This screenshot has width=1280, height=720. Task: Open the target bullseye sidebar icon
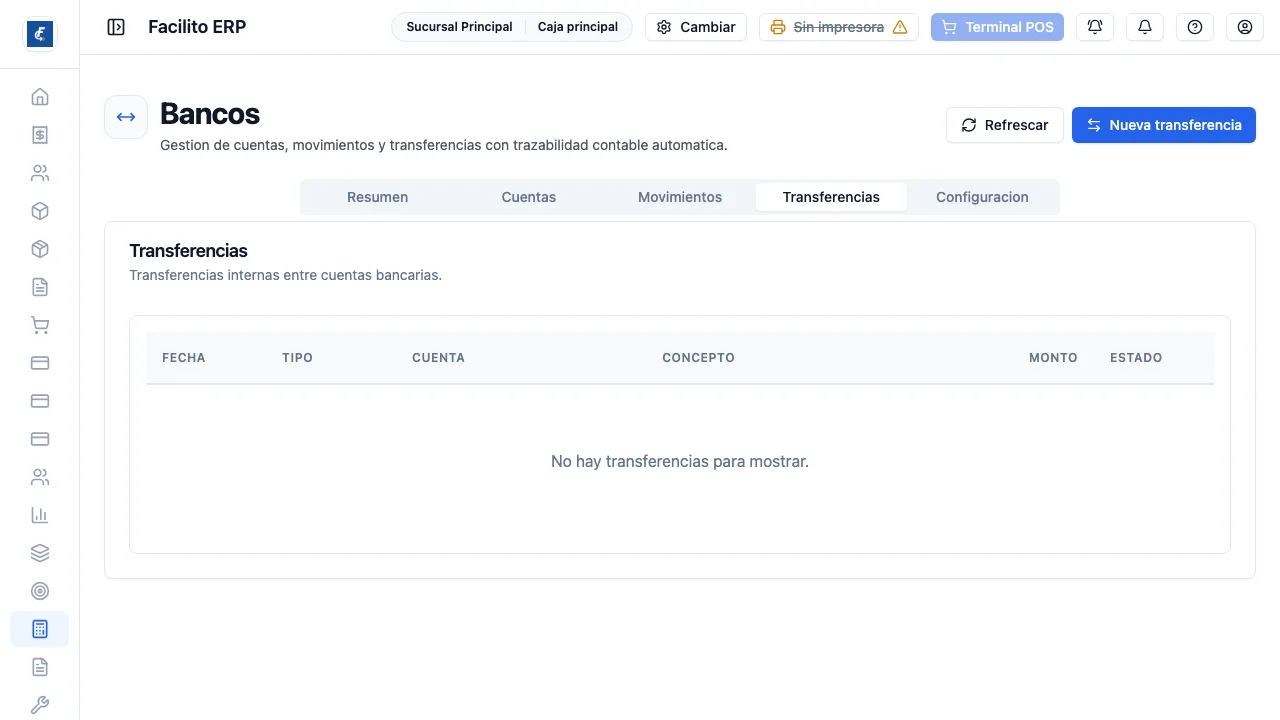tap(40, 591)
